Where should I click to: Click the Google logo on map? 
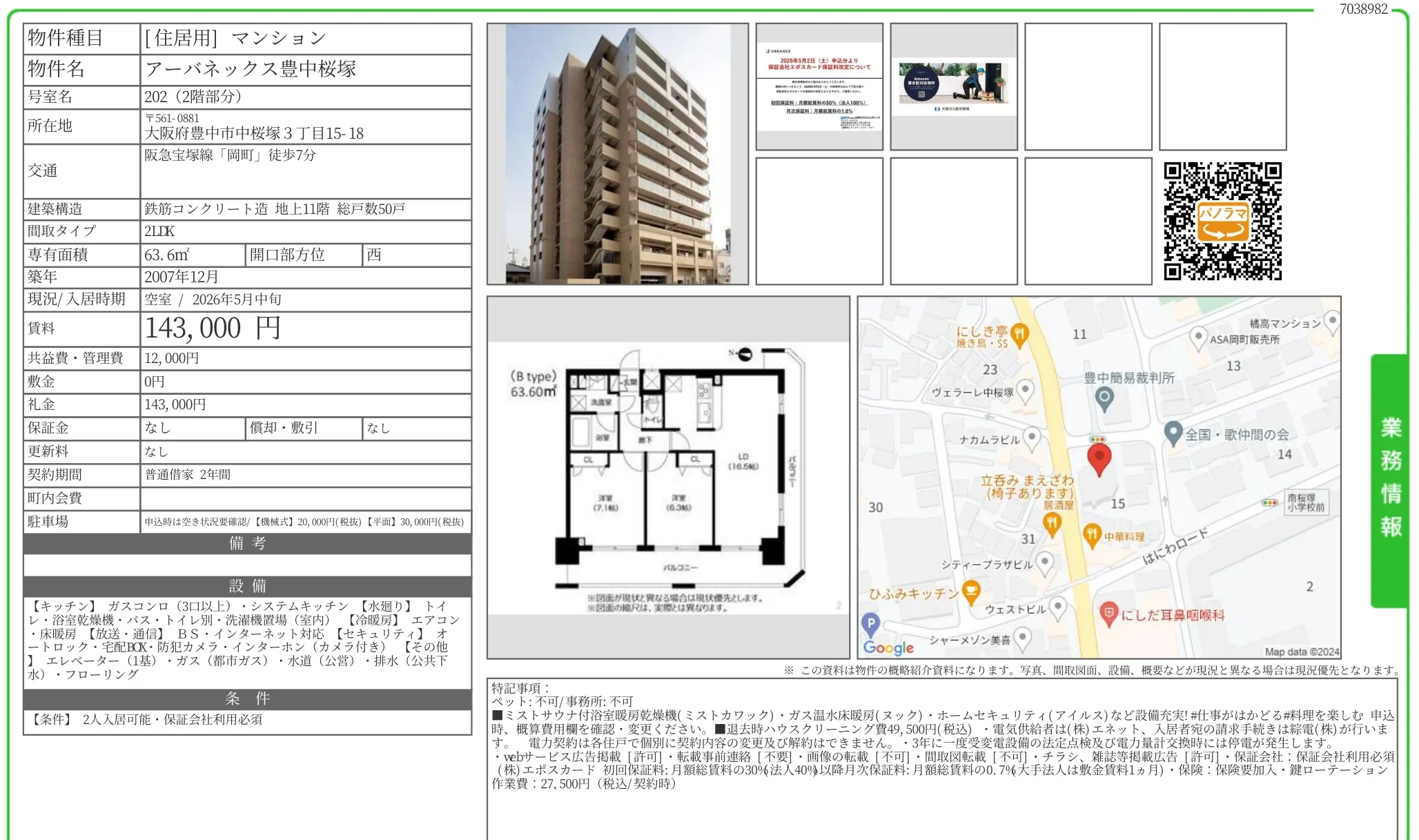[x=888, y=647]
